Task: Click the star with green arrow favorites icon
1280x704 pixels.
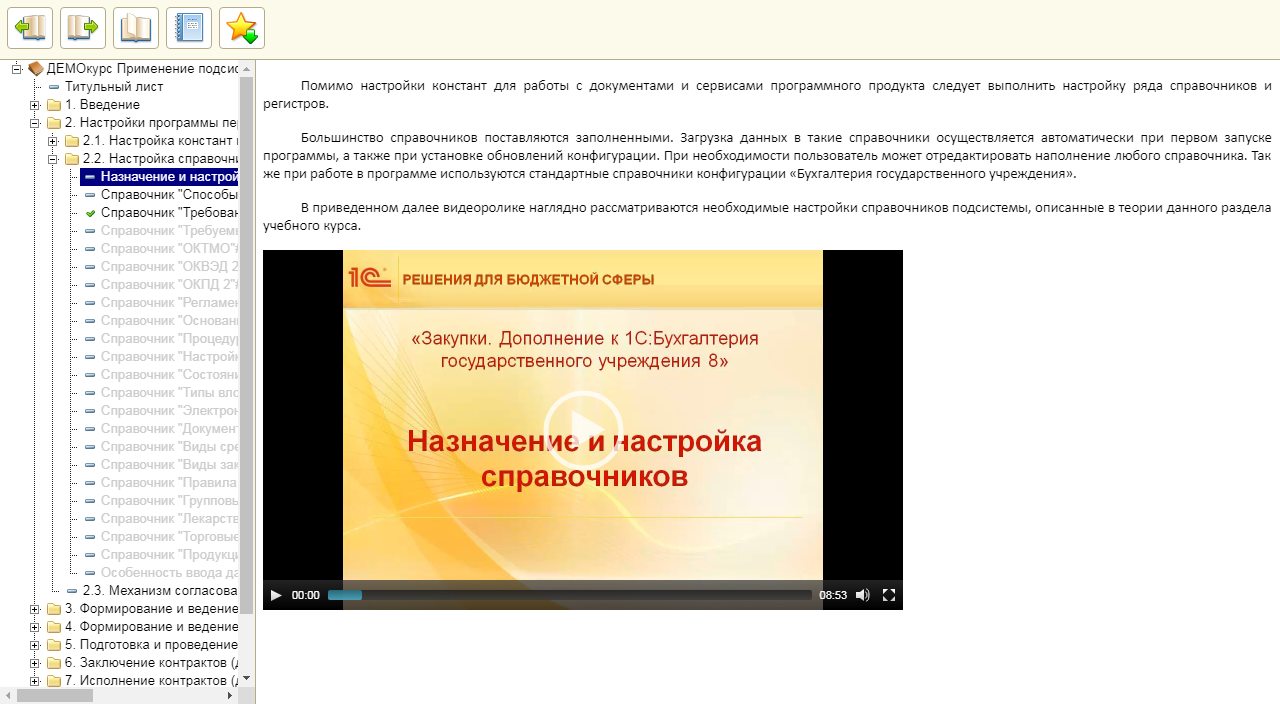Action: (x=242, y=28)
